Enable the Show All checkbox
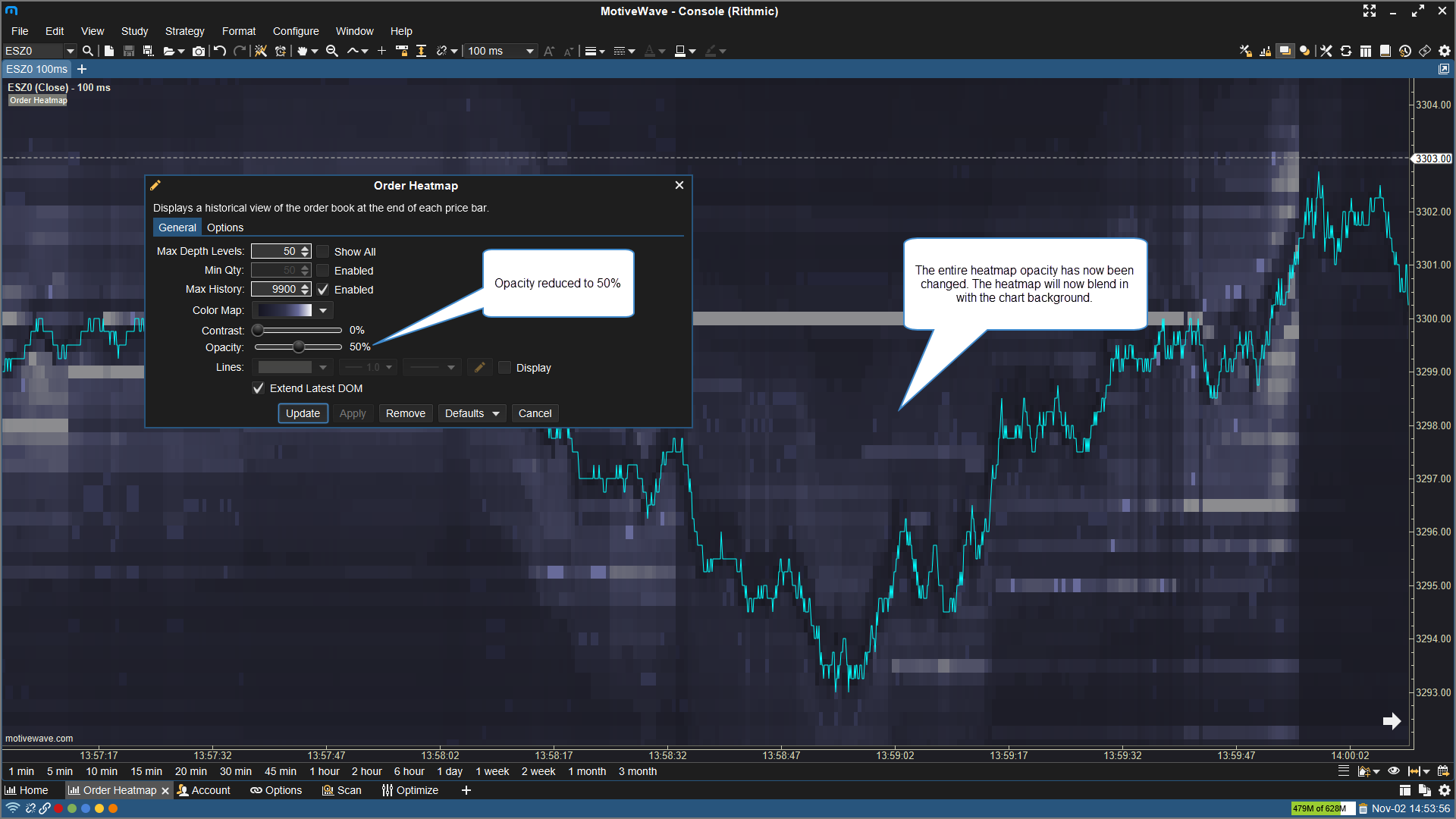This screenshot has height=819, width=1456. 324,252
